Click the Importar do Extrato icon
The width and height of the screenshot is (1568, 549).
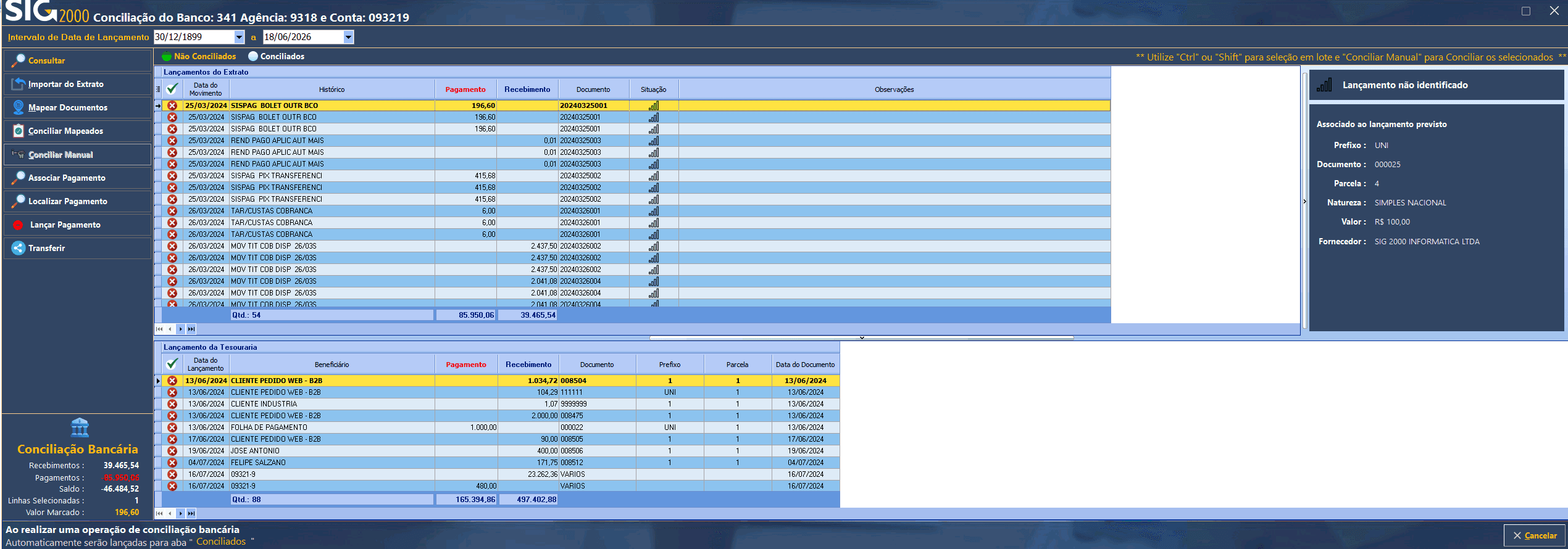click(19, 84)
